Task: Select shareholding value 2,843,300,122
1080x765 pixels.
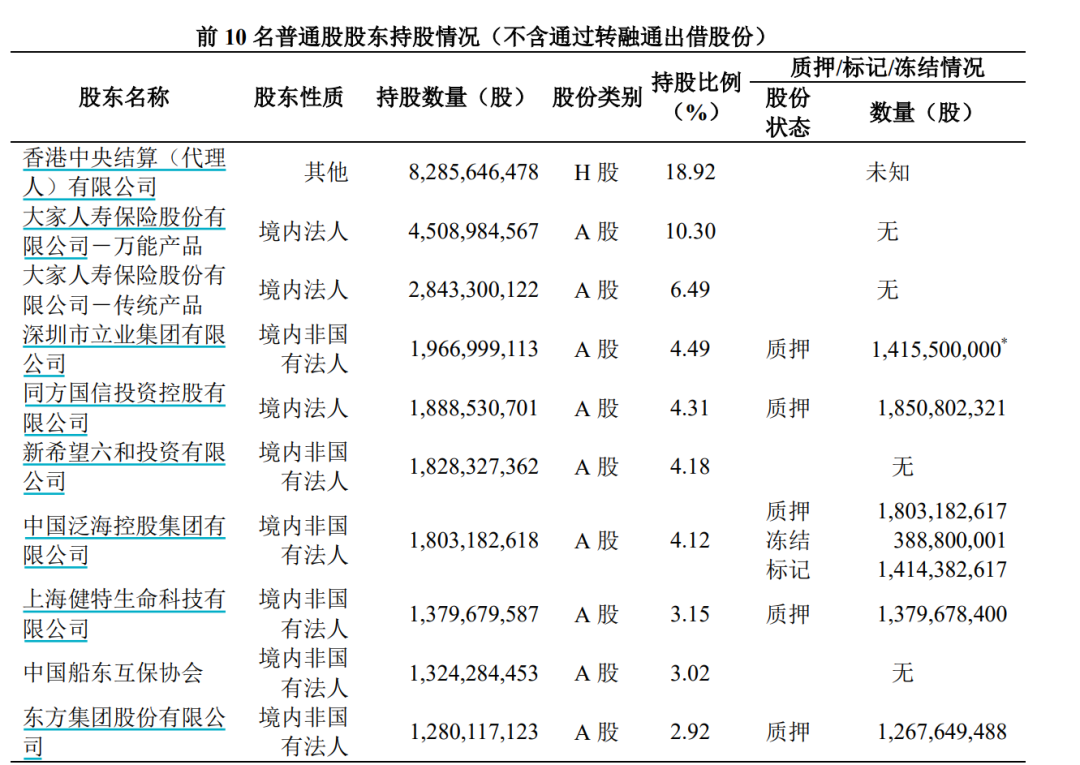Action: coord(473,290)
